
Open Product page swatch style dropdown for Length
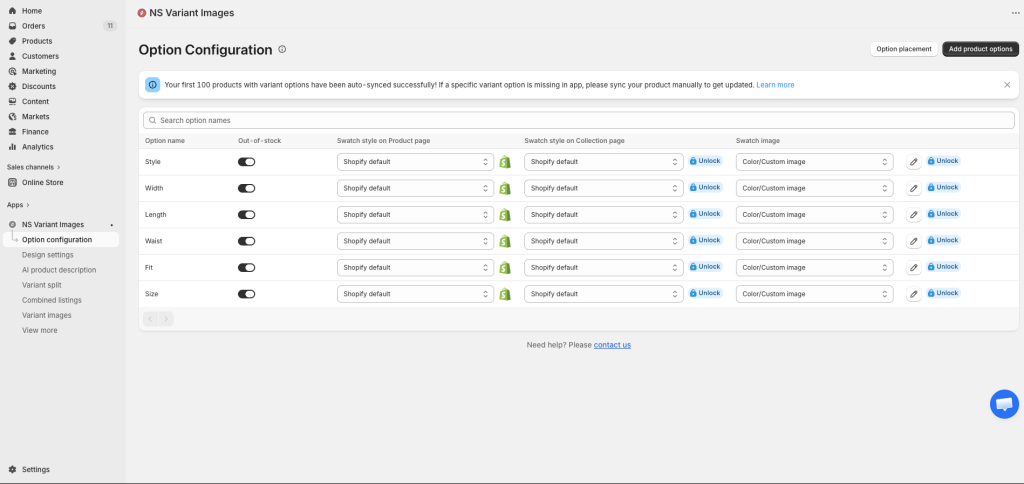click(x=415, y=215)
